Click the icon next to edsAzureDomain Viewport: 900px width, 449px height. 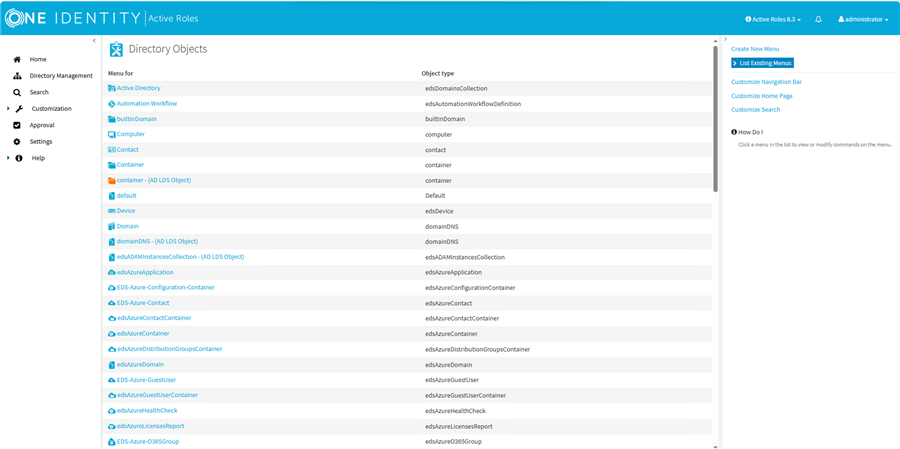111,365
